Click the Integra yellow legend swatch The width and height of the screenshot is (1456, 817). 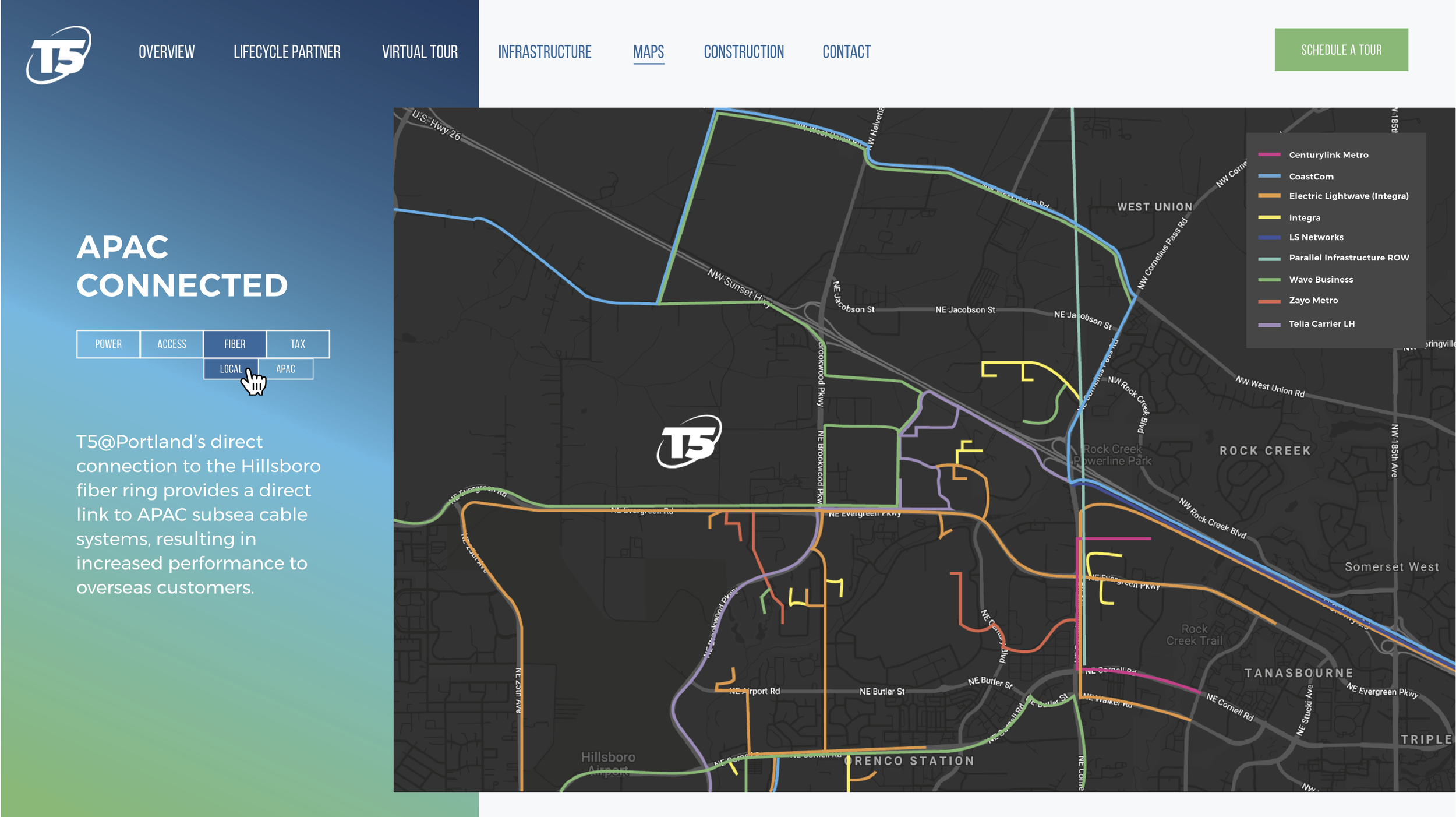point(1269,217)
